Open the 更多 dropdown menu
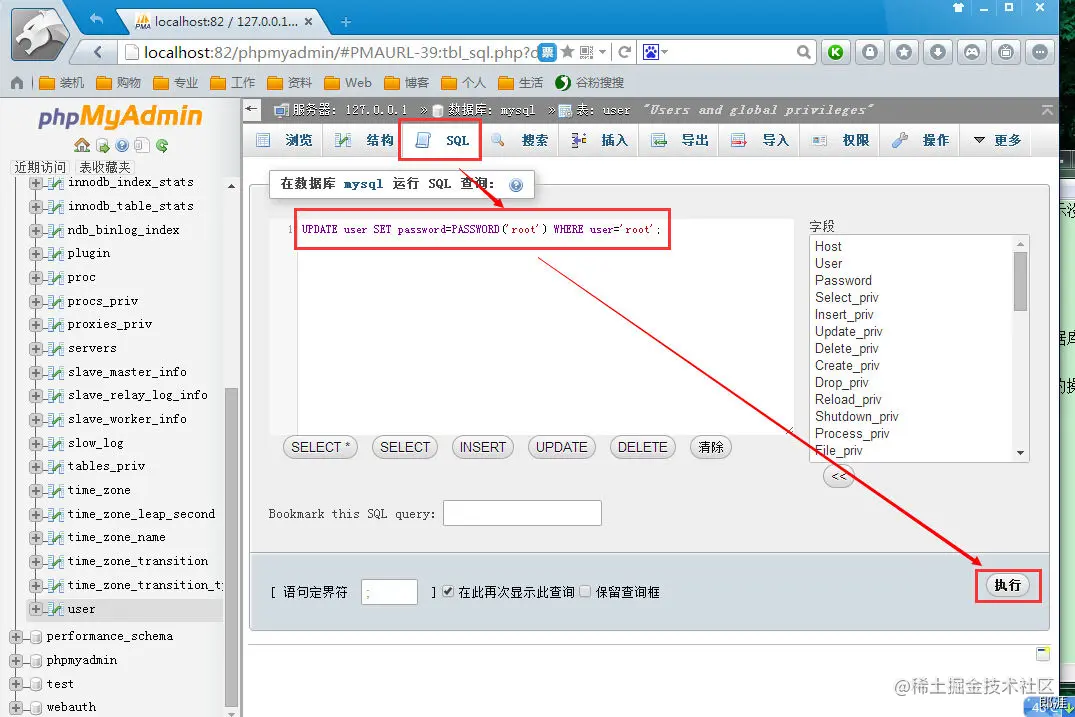Viewport: 1075px width, 717px height. 998,141
